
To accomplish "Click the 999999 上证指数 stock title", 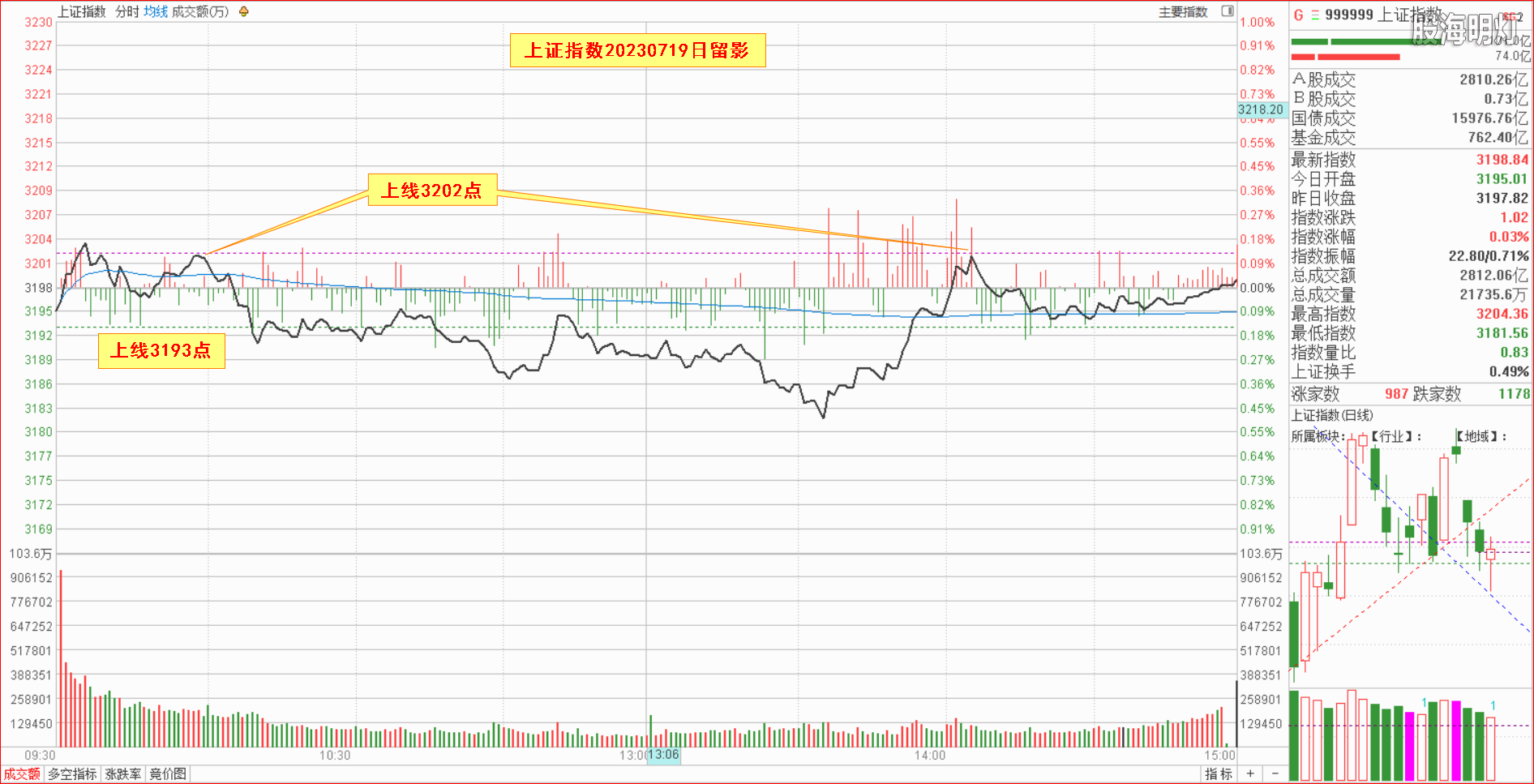I will tap(1384, 15).
